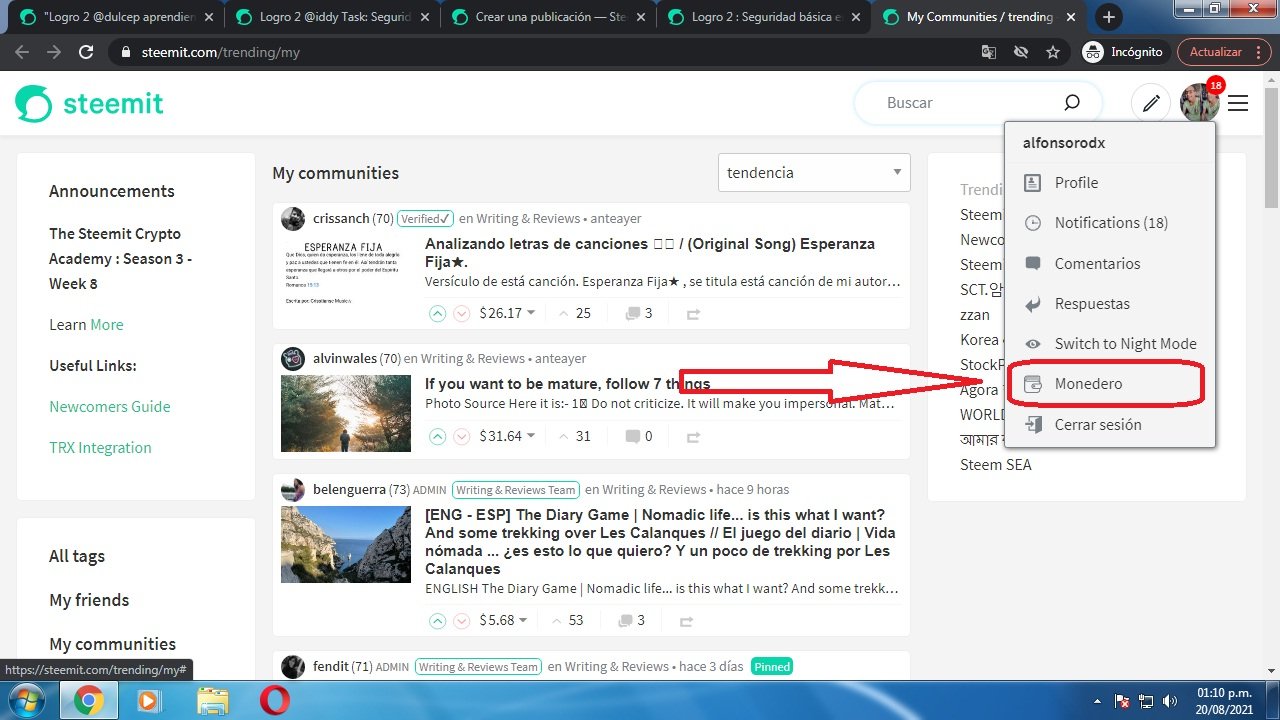Expand the $31.64 payout dropdown

click(508, 436)
